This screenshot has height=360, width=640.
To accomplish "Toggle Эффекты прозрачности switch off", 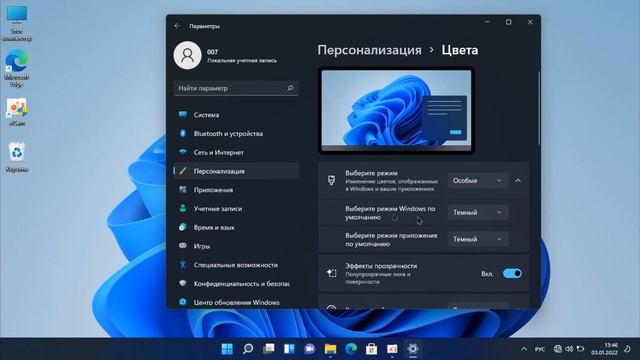I will tap(512, 273).
